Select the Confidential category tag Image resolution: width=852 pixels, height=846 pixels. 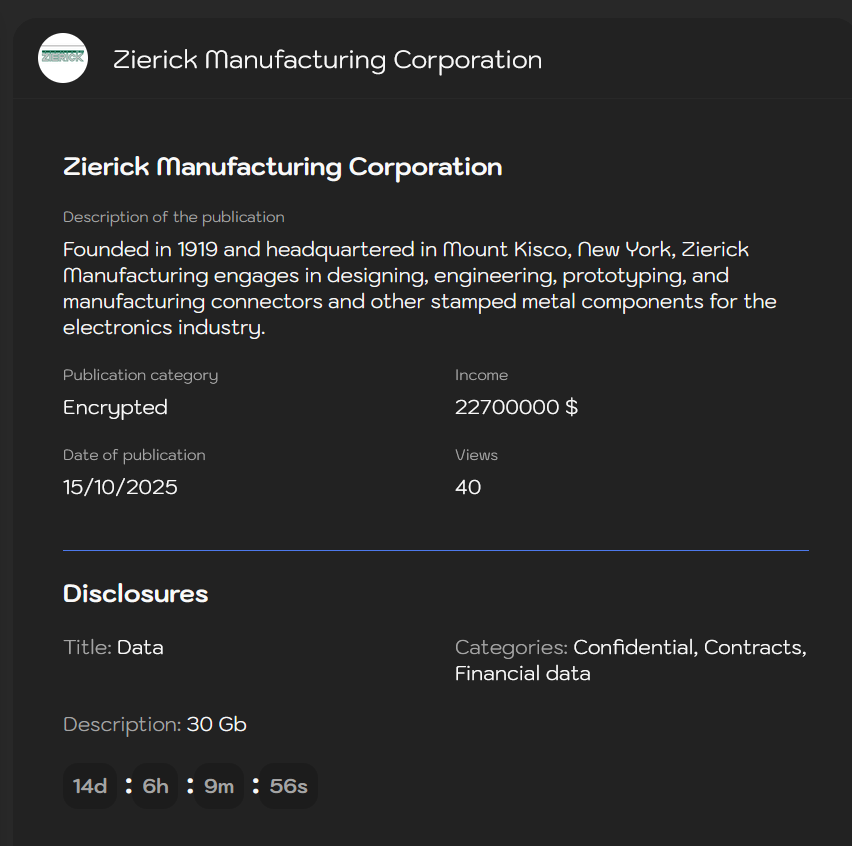tap(632, 647)
